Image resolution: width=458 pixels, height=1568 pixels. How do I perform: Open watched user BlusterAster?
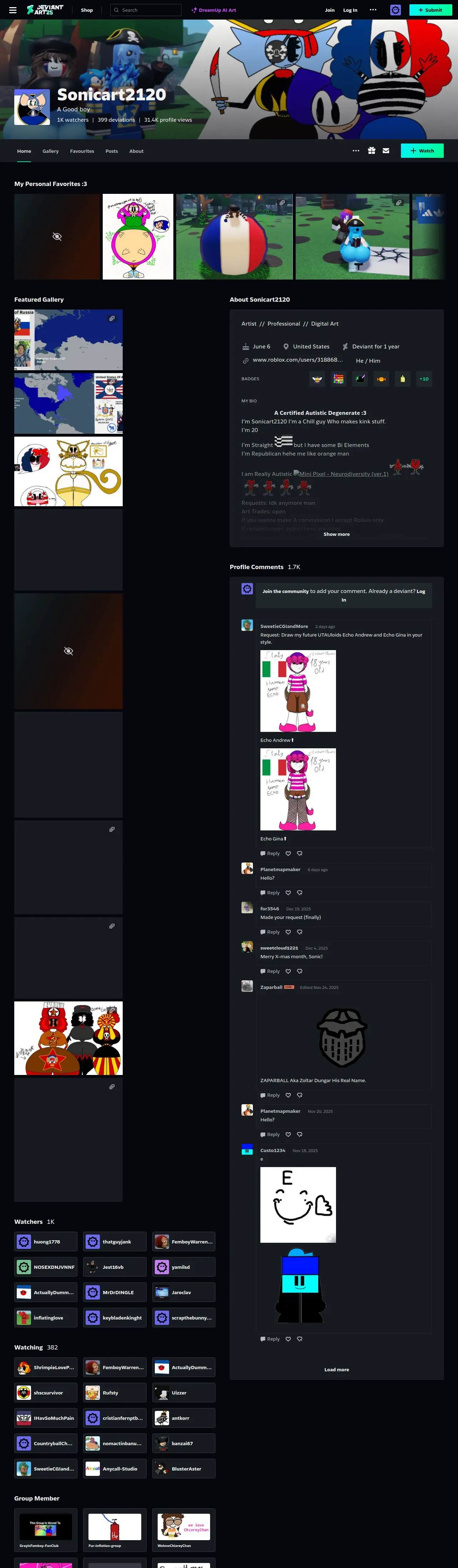click(184, 1469)
